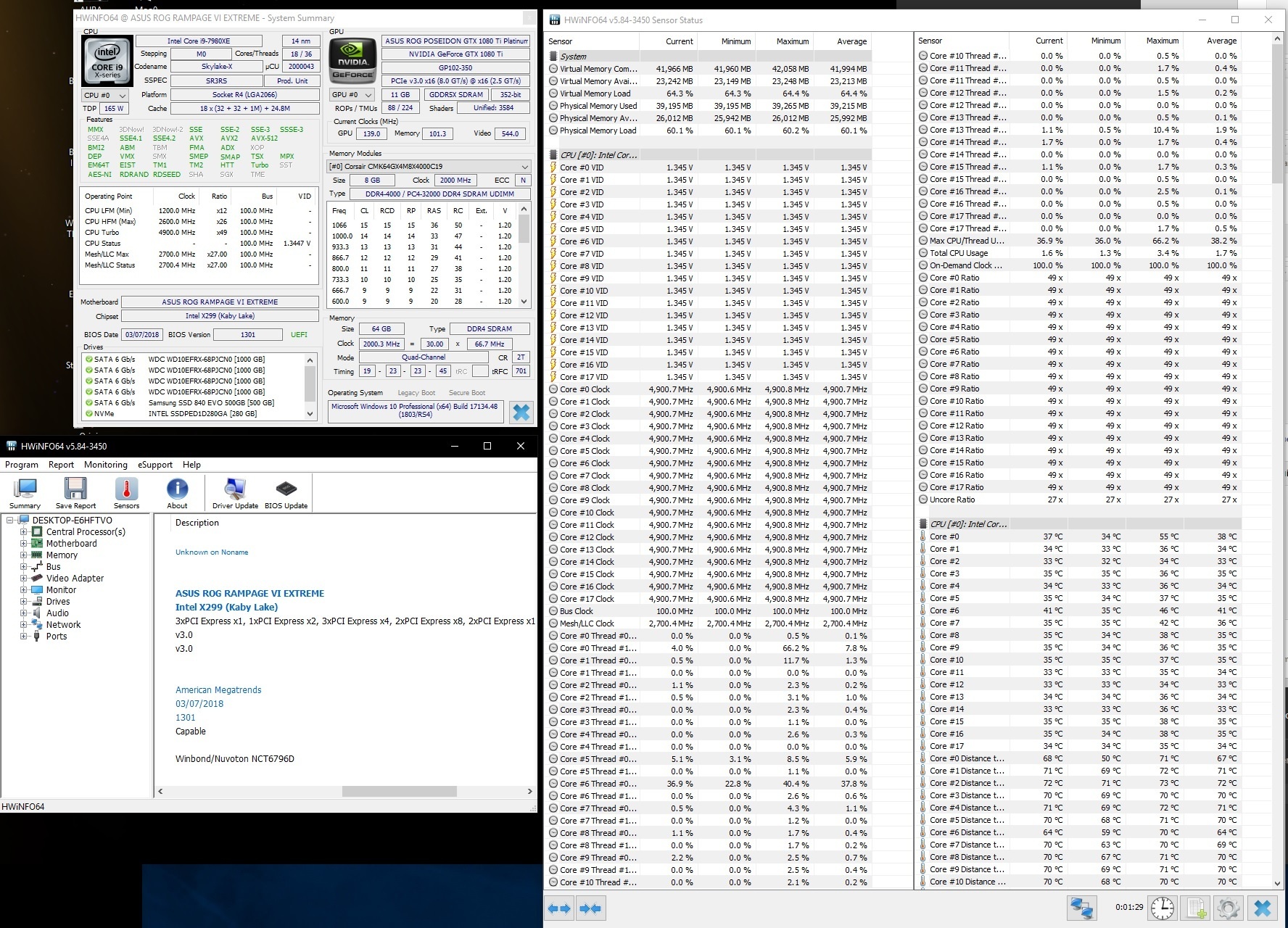Open the Help menu
Image resolution: width=1288 pixels, height=928 pixels.
191,465
